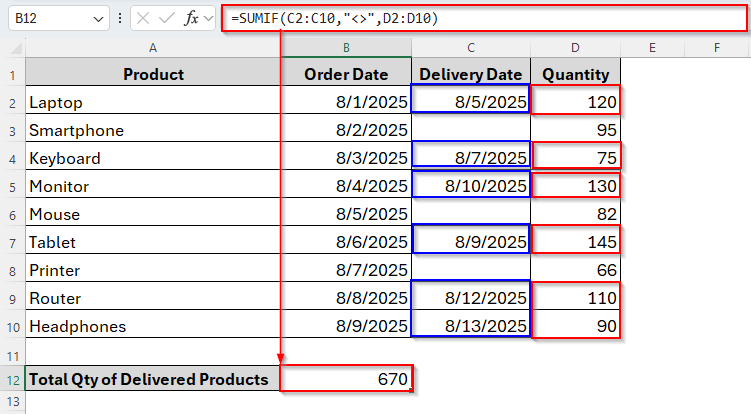Select column D header
The image size is (751, 414).
[x=575, y=47]
